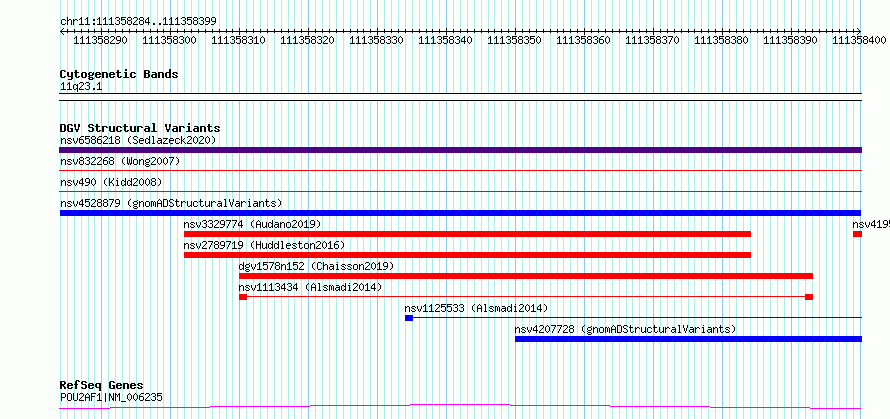Click the 11q23.1 band label
The image size is (890, 419).
pos(81,87)
